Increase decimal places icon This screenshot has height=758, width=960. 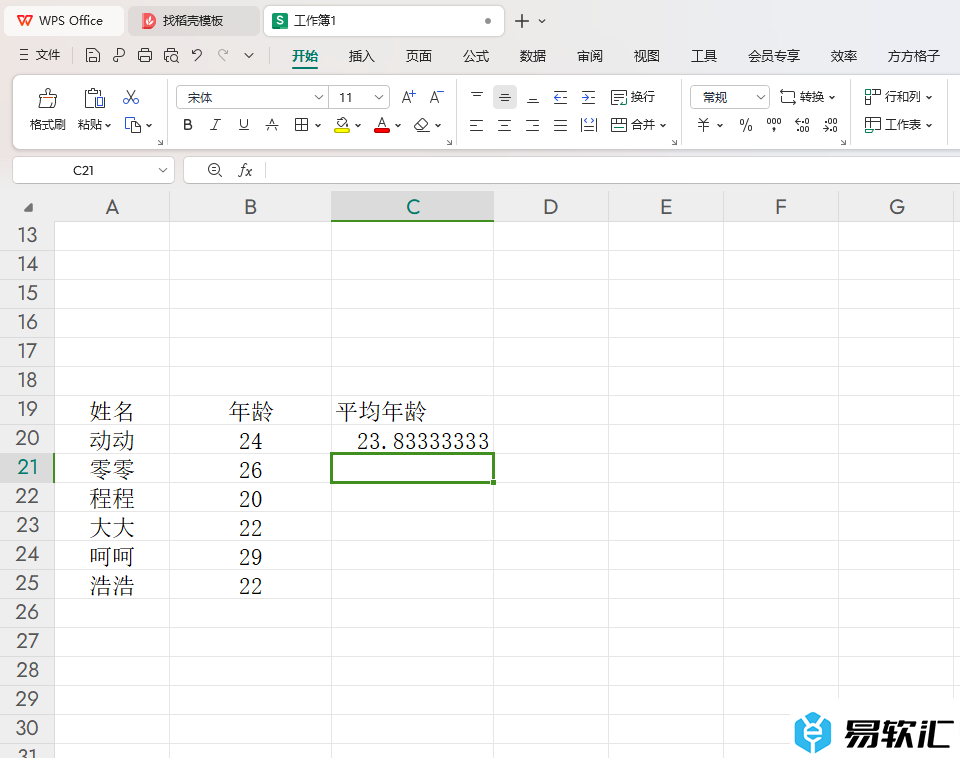[x=802, y=125]
